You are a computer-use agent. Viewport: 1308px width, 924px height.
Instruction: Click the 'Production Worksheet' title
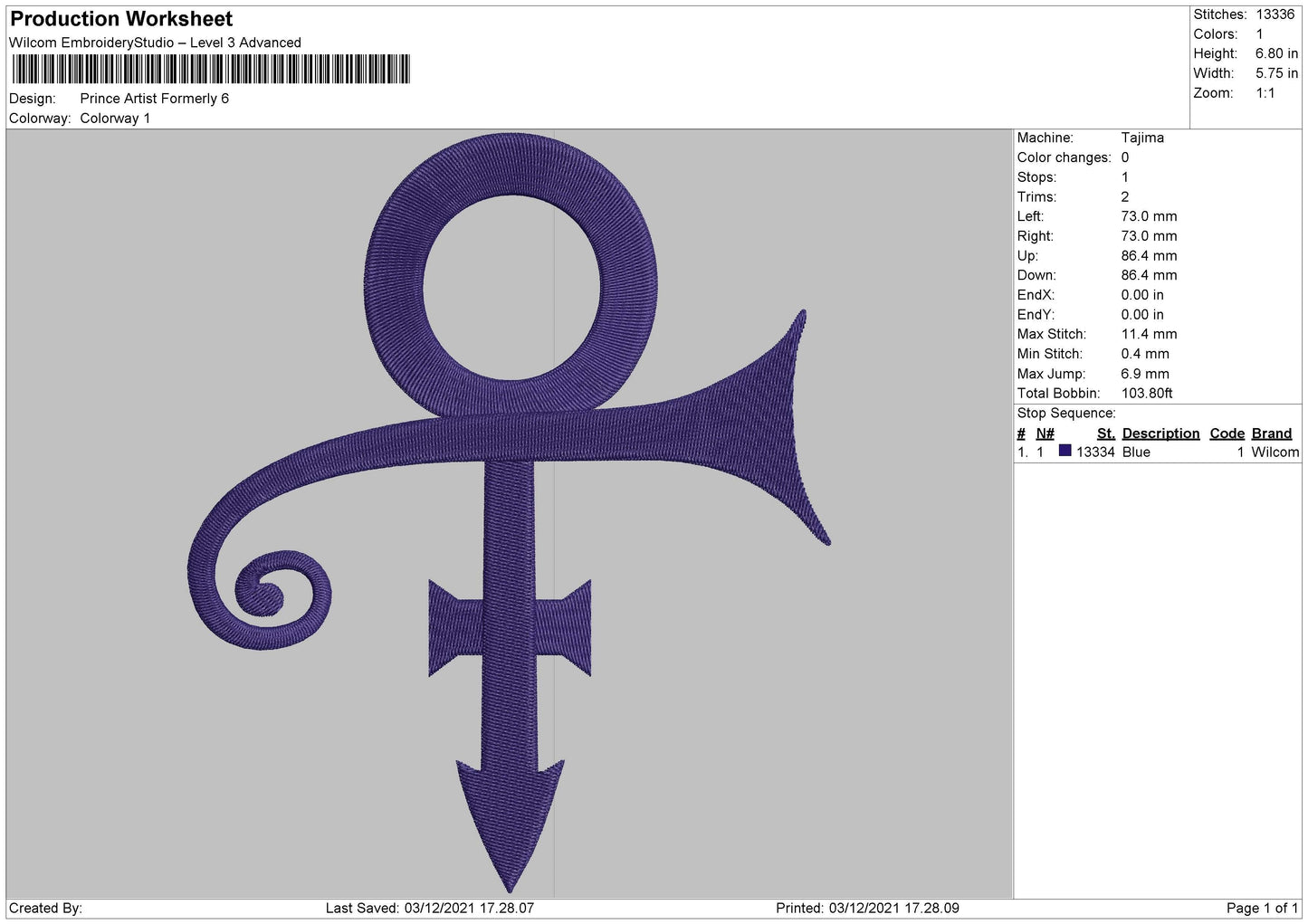coord(121,19)
